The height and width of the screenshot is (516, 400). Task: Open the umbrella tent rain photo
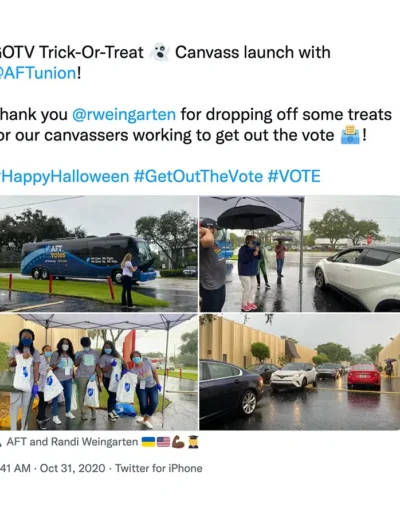click(x=300, y=254)
